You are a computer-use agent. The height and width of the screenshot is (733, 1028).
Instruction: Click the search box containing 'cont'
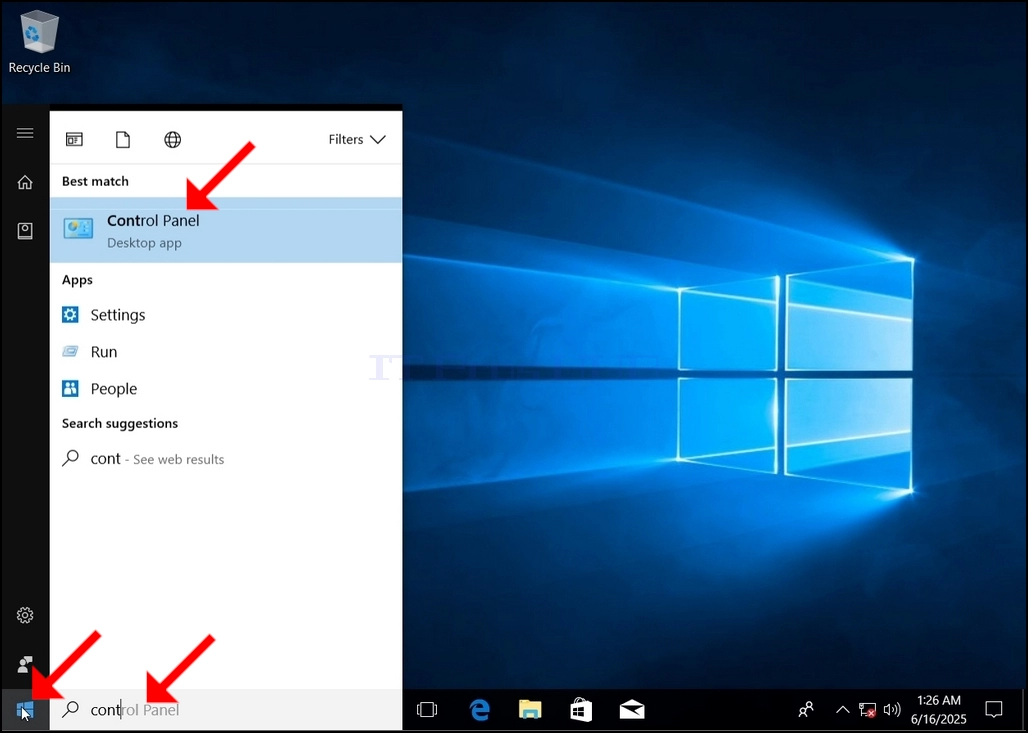tap(226, 709)
